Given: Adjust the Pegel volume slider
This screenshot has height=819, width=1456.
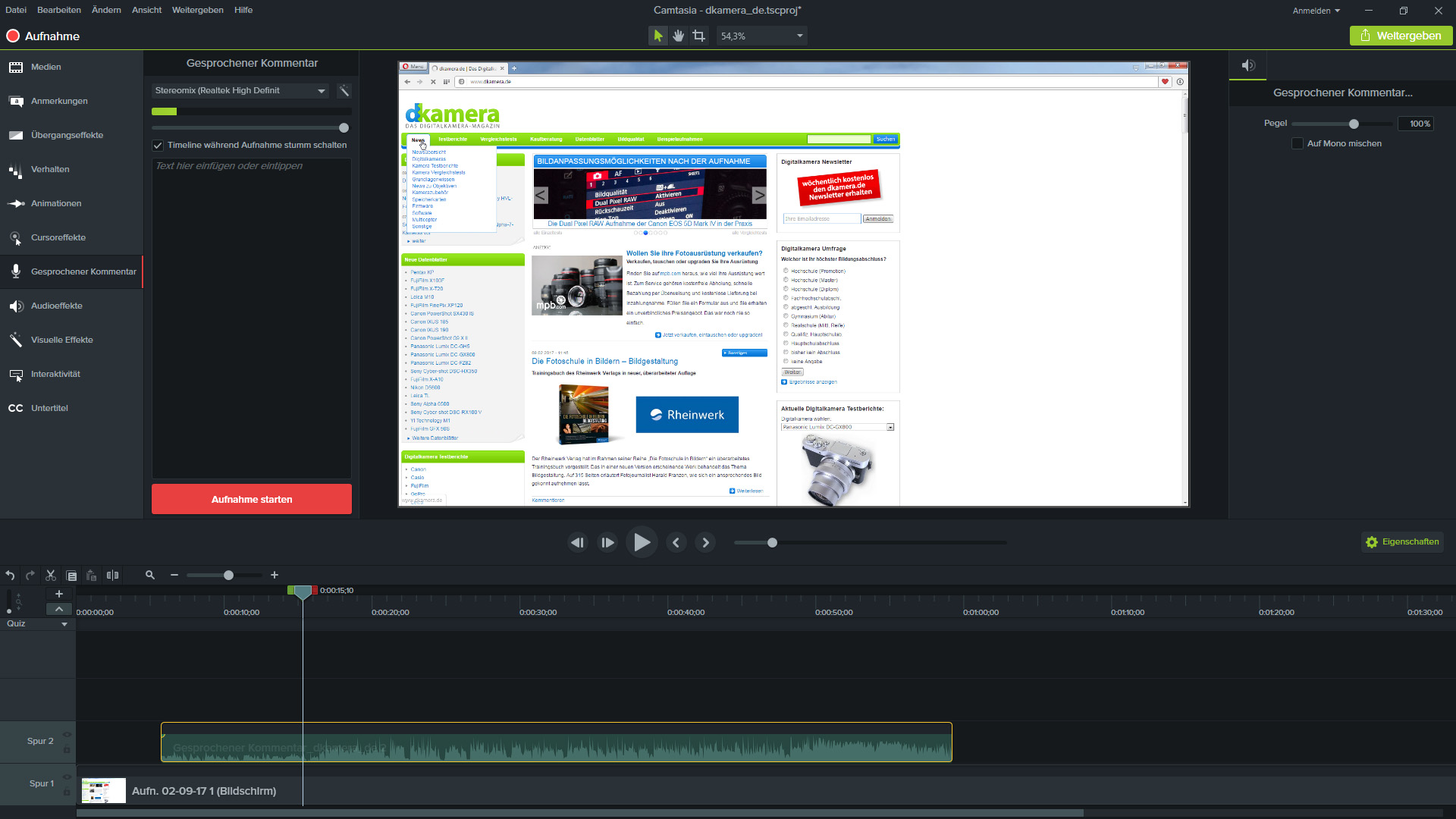Looking at the screenshot, I should tap(1354, 124).
